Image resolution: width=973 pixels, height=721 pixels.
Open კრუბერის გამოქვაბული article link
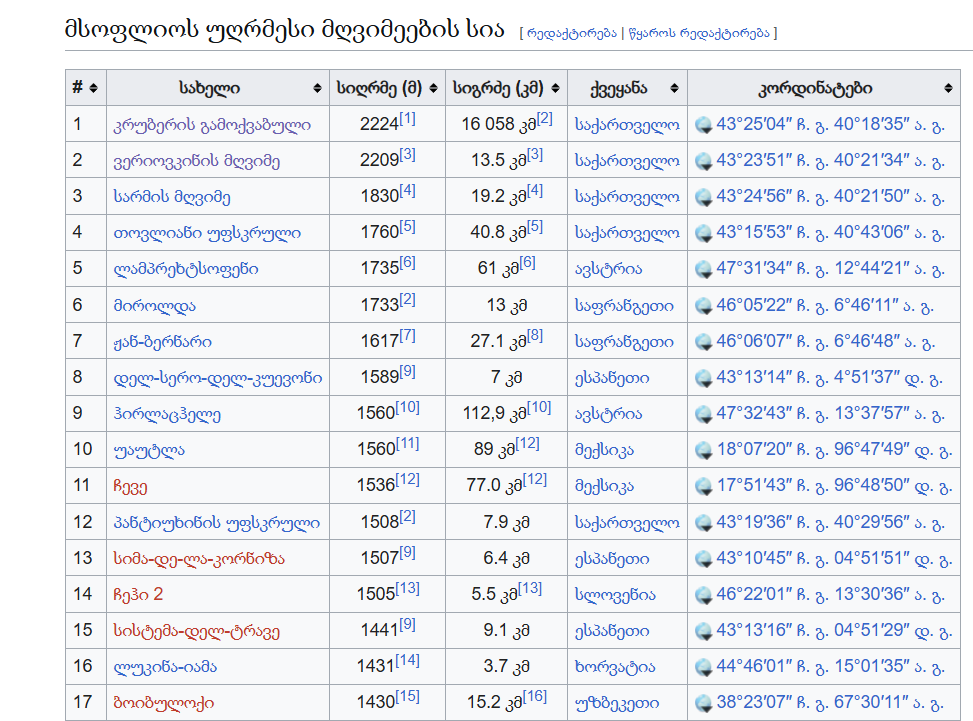point(212,125)
